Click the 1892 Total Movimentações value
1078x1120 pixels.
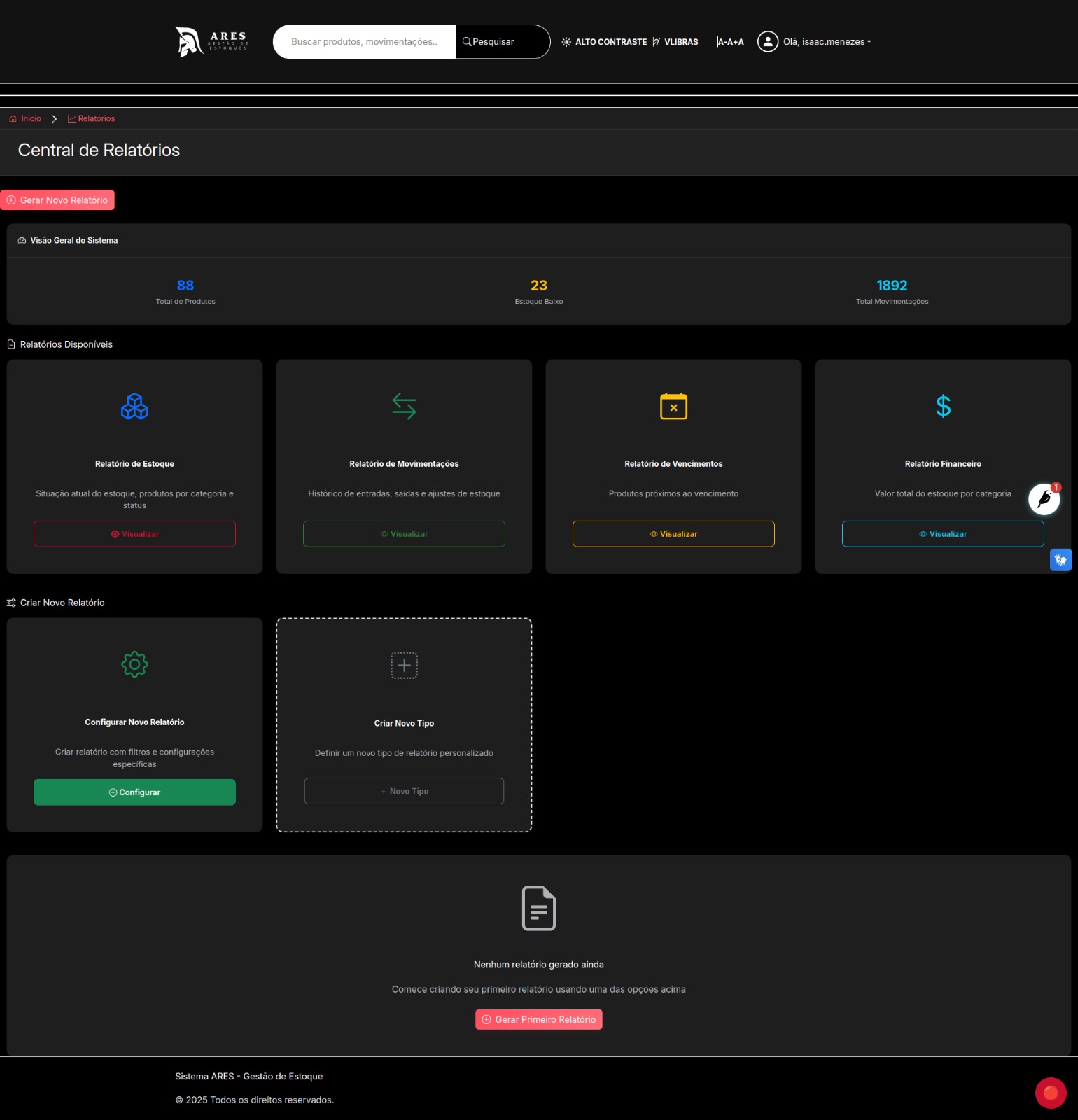click(x=892, y=286)
